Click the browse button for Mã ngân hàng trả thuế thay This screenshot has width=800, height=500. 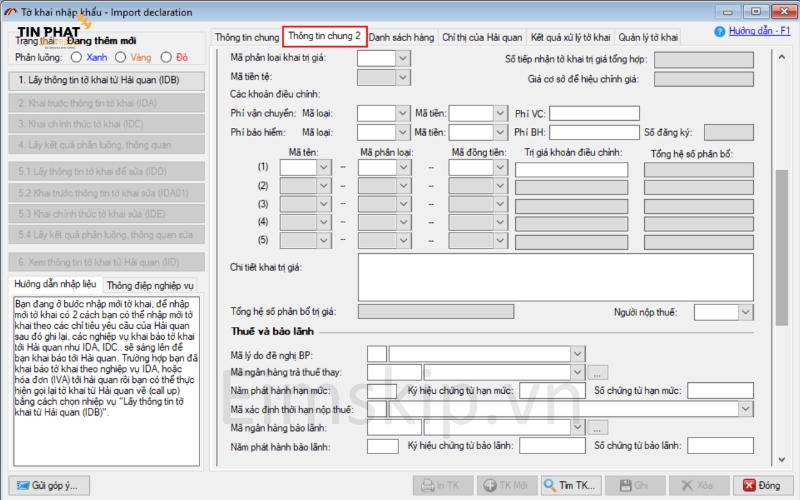click(600, 372)
